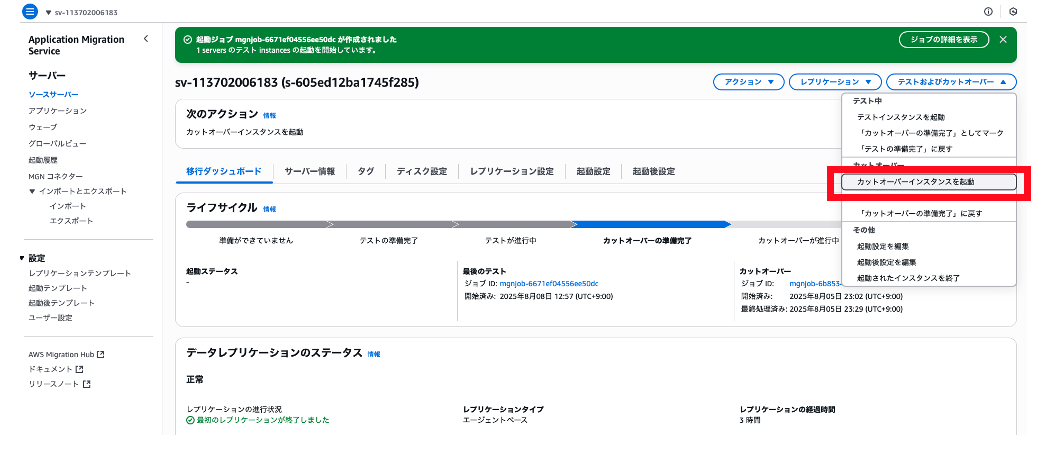1047x453 pixels.
Task: Collapse インポートとエクスポート sidebar section
Action: tap(33, 192)
